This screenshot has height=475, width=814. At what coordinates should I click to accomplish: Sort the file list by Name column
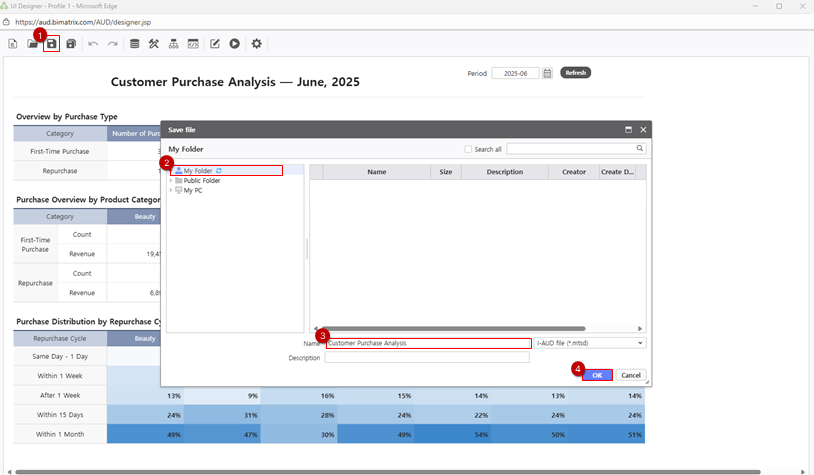[376, 172]
